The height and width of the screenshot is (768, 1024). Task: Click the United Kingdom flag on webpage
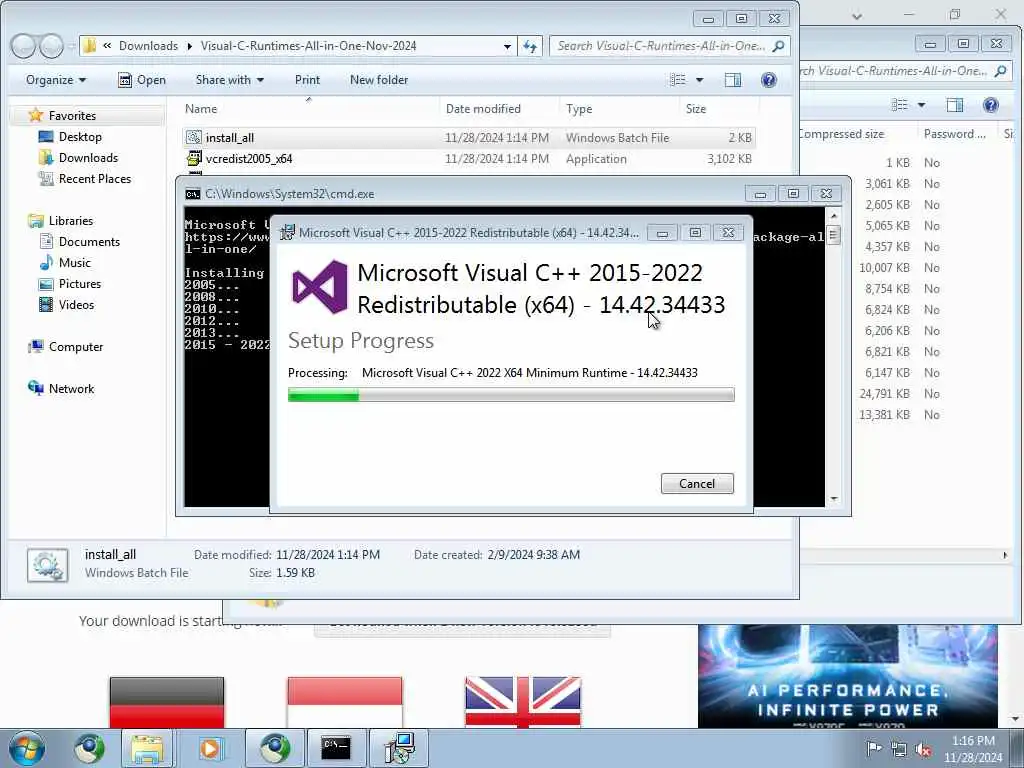tap(522, 702)
